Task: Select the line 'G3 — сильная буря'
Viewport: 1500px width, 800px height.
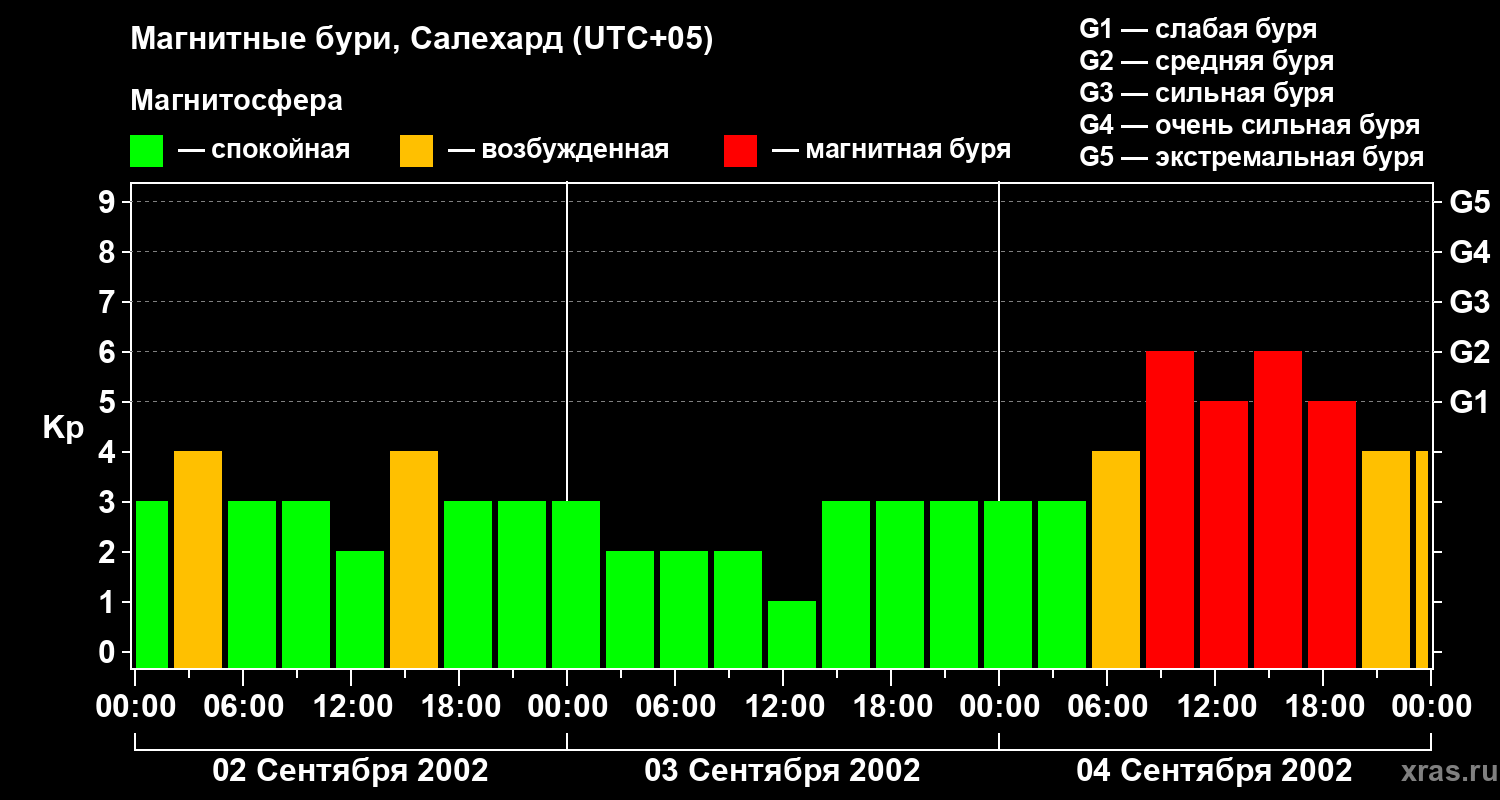Action: [1207, 93]
